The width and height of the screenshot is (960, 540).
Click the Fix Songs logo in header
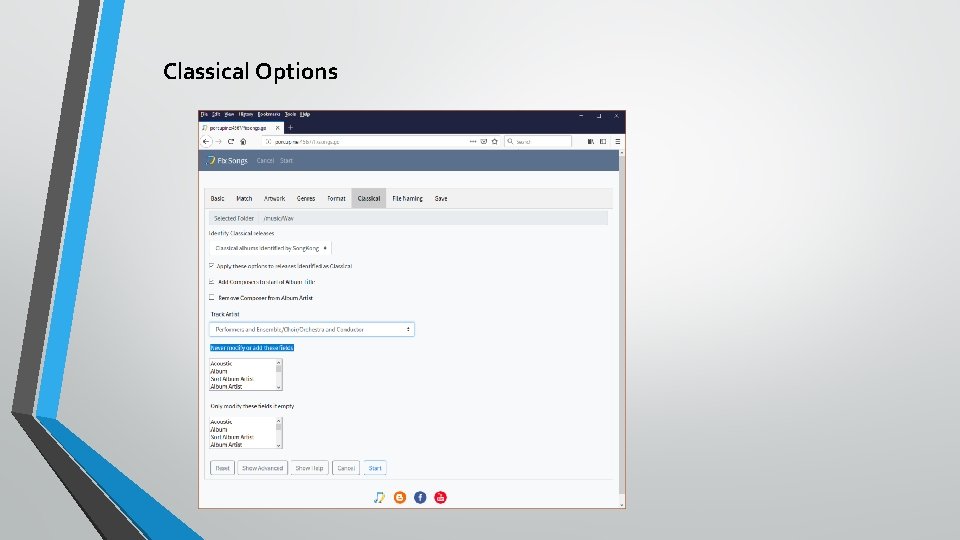tap(227, 160)
